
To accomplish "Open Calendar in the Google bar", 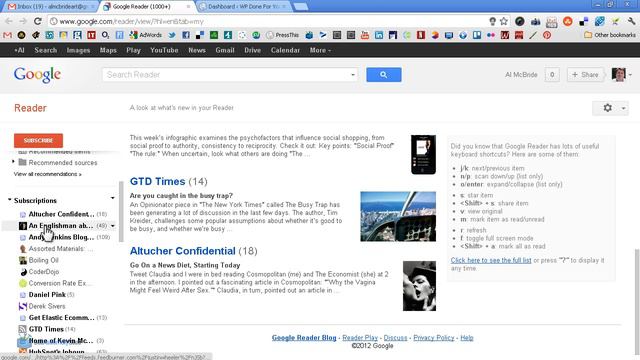I will [x=285, y=50].
